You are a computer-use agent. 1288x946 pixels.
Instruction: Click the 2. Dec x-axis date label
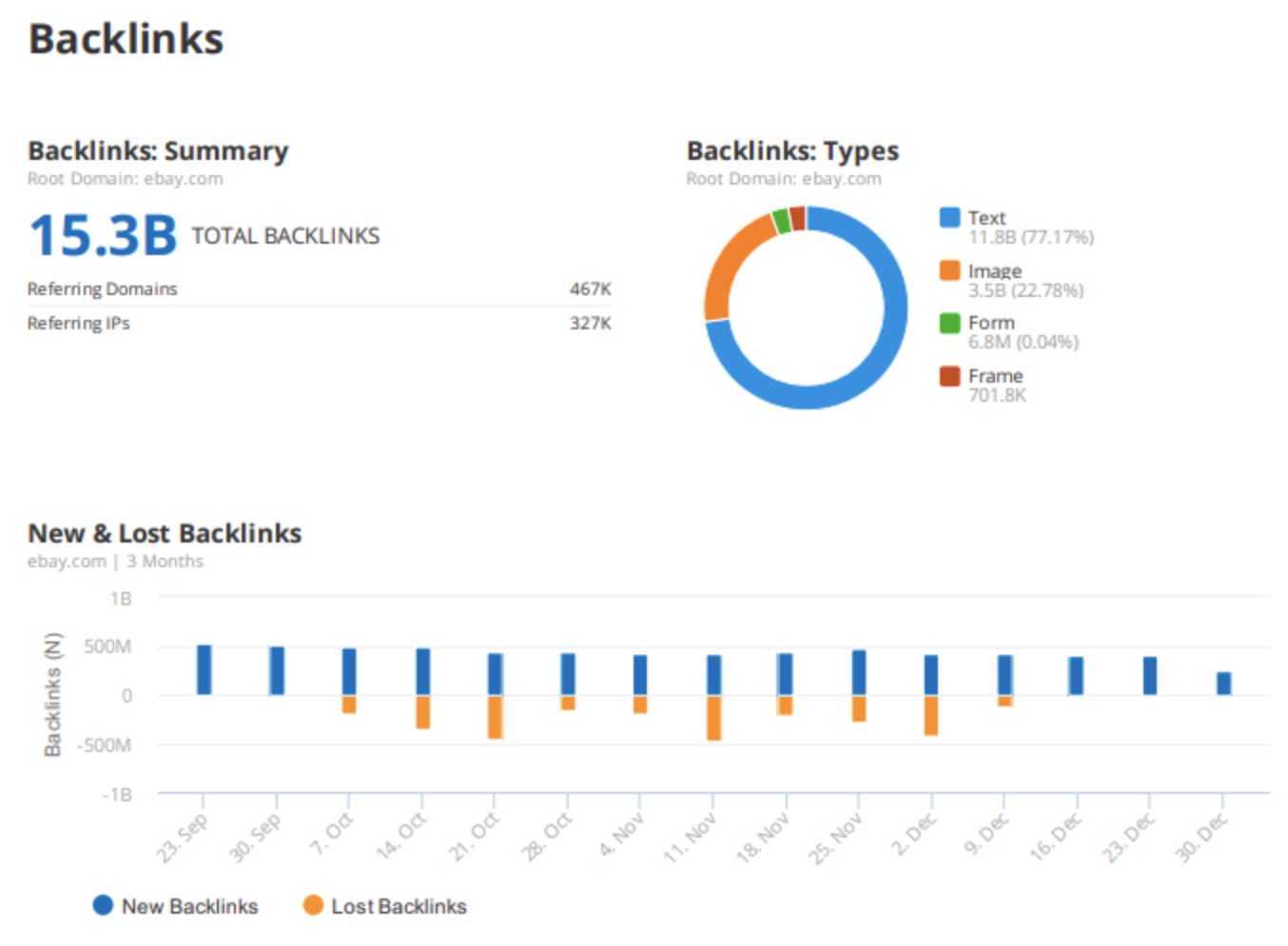click(914, 836)
